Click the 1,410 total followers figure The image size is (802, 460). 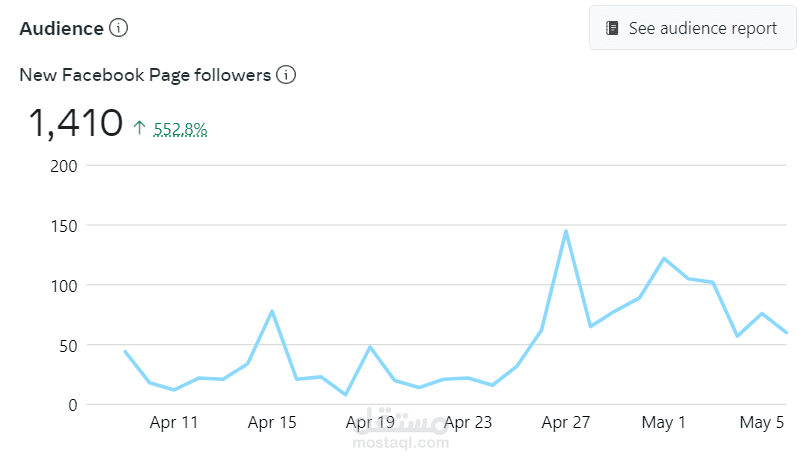point(75,124)
